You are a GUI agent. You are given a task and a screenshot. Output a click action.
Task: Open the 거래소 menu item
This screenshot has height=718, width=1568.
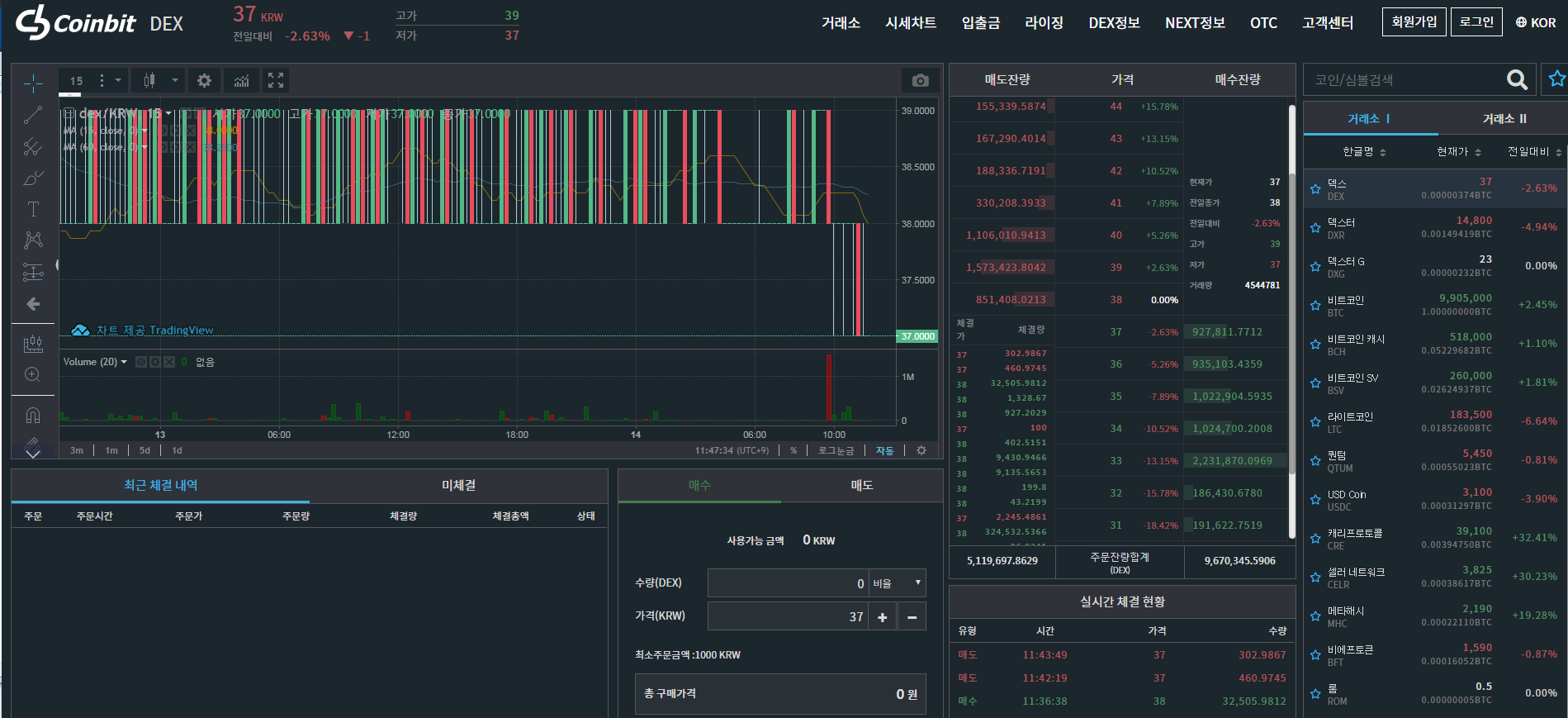[x=841, y=23]
